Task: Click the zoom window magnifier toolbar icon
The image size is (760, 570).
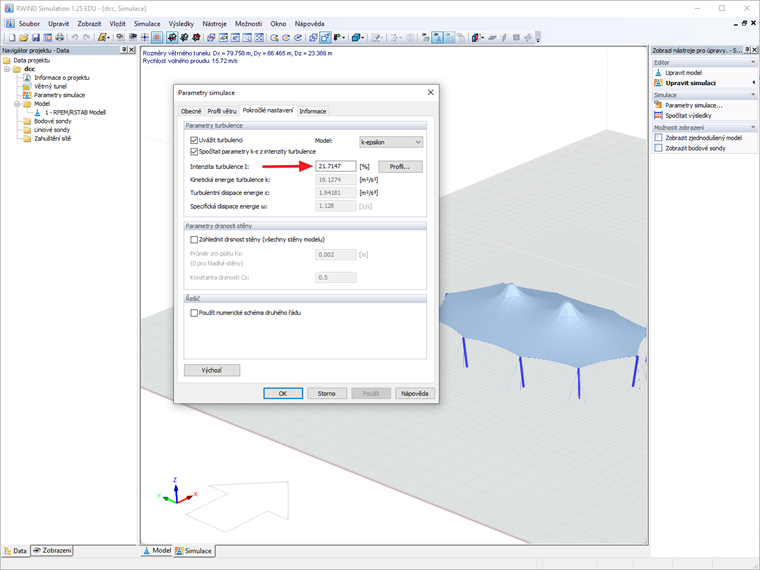Action: [x=248, y=37]
